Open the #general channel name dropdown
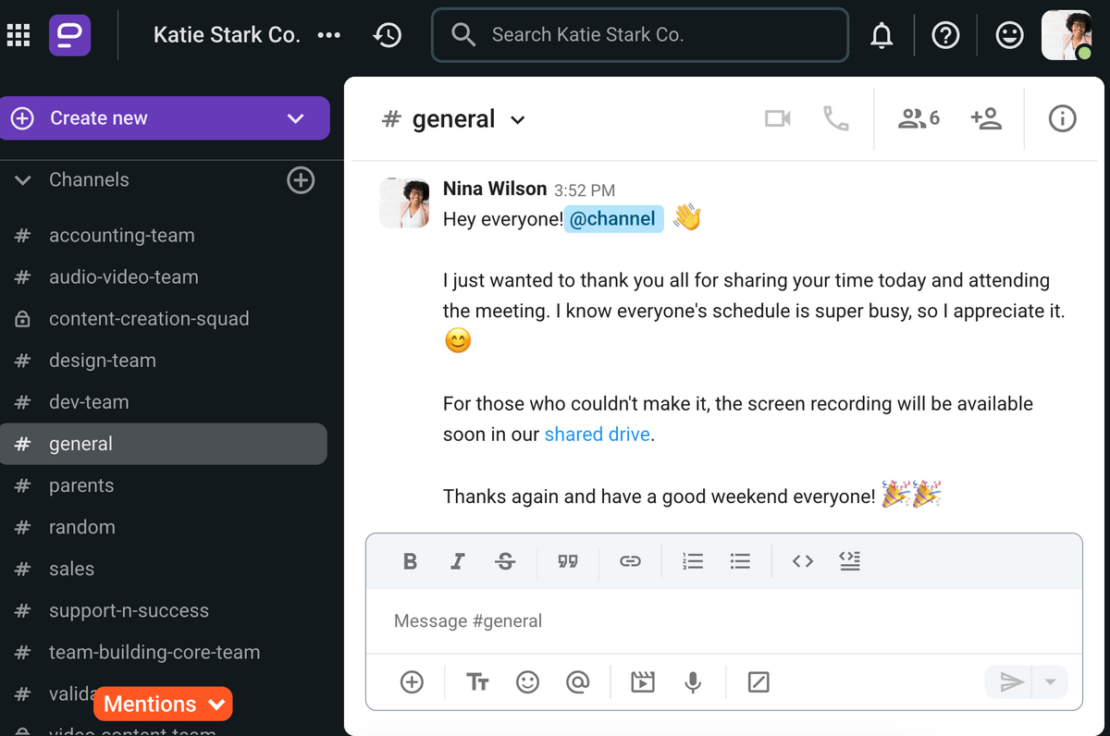Viewport: 1110px width, 736px height. (x=518, y=120)
